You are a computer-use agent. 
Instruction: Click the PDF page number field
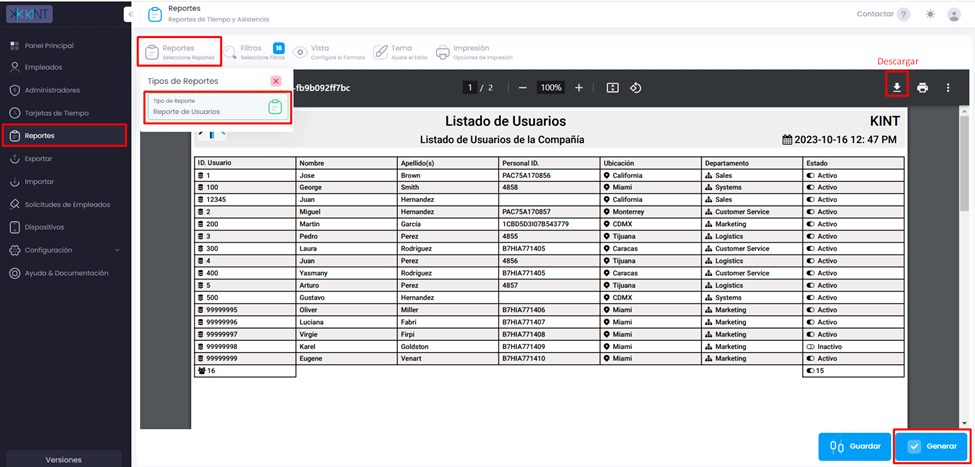pos(470,88)
